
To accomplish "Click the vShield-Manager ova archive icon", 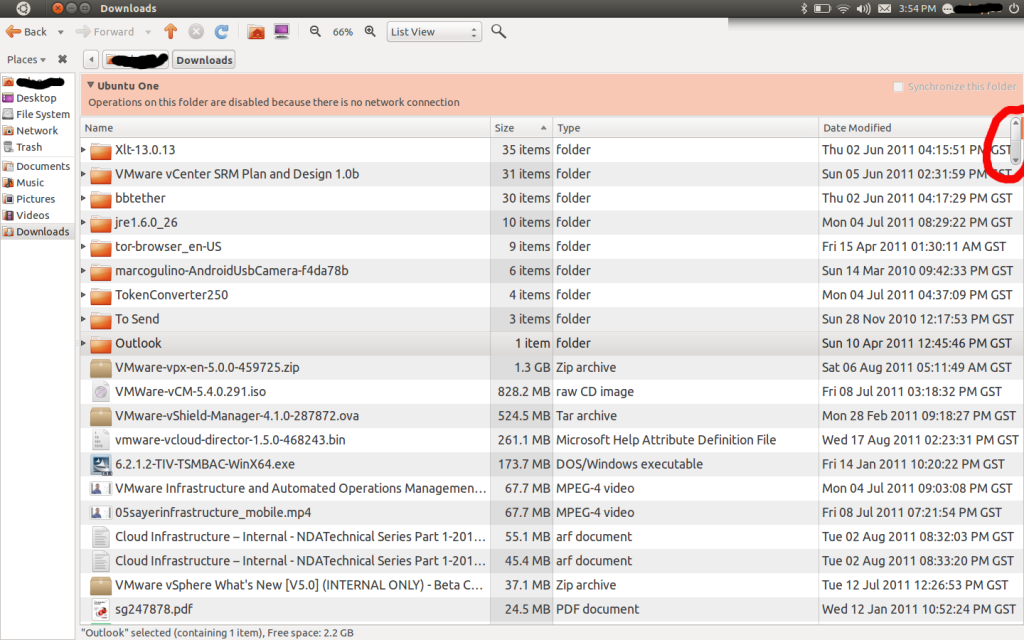I will click(x=101, y=416).
